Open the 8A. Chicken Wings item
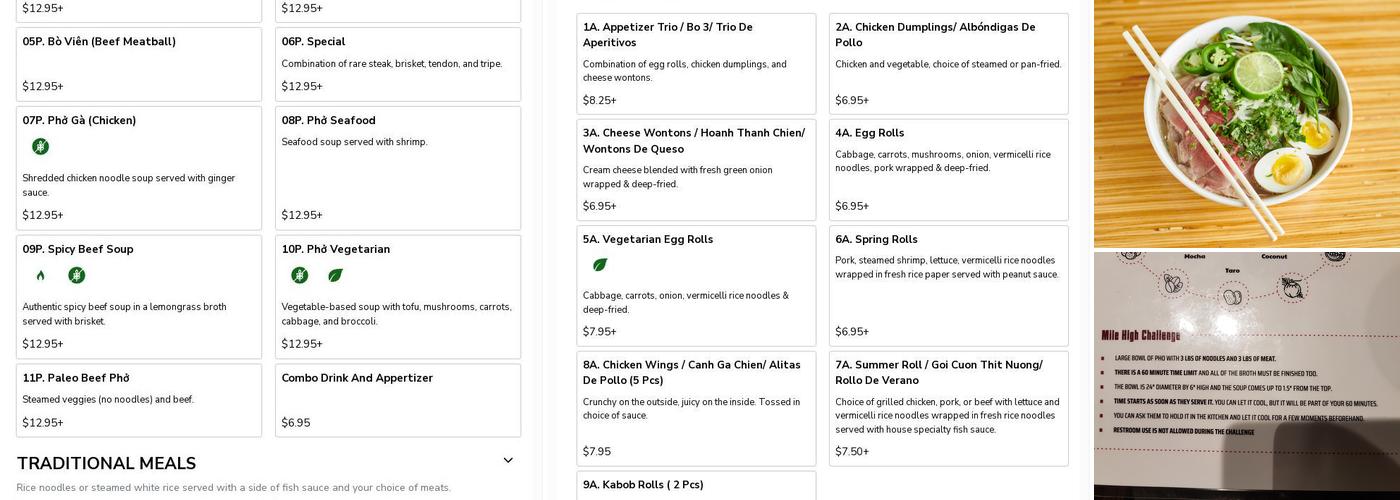The image size is (1400, 500). [695, 408]
